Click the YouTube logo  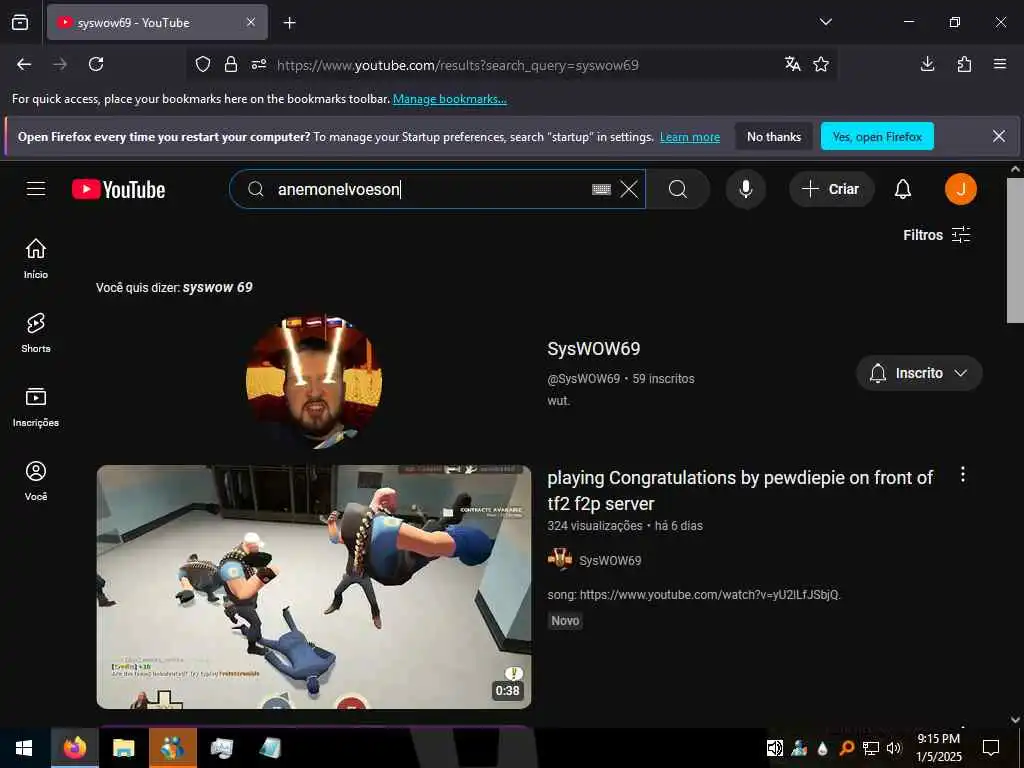pos(118,189)
